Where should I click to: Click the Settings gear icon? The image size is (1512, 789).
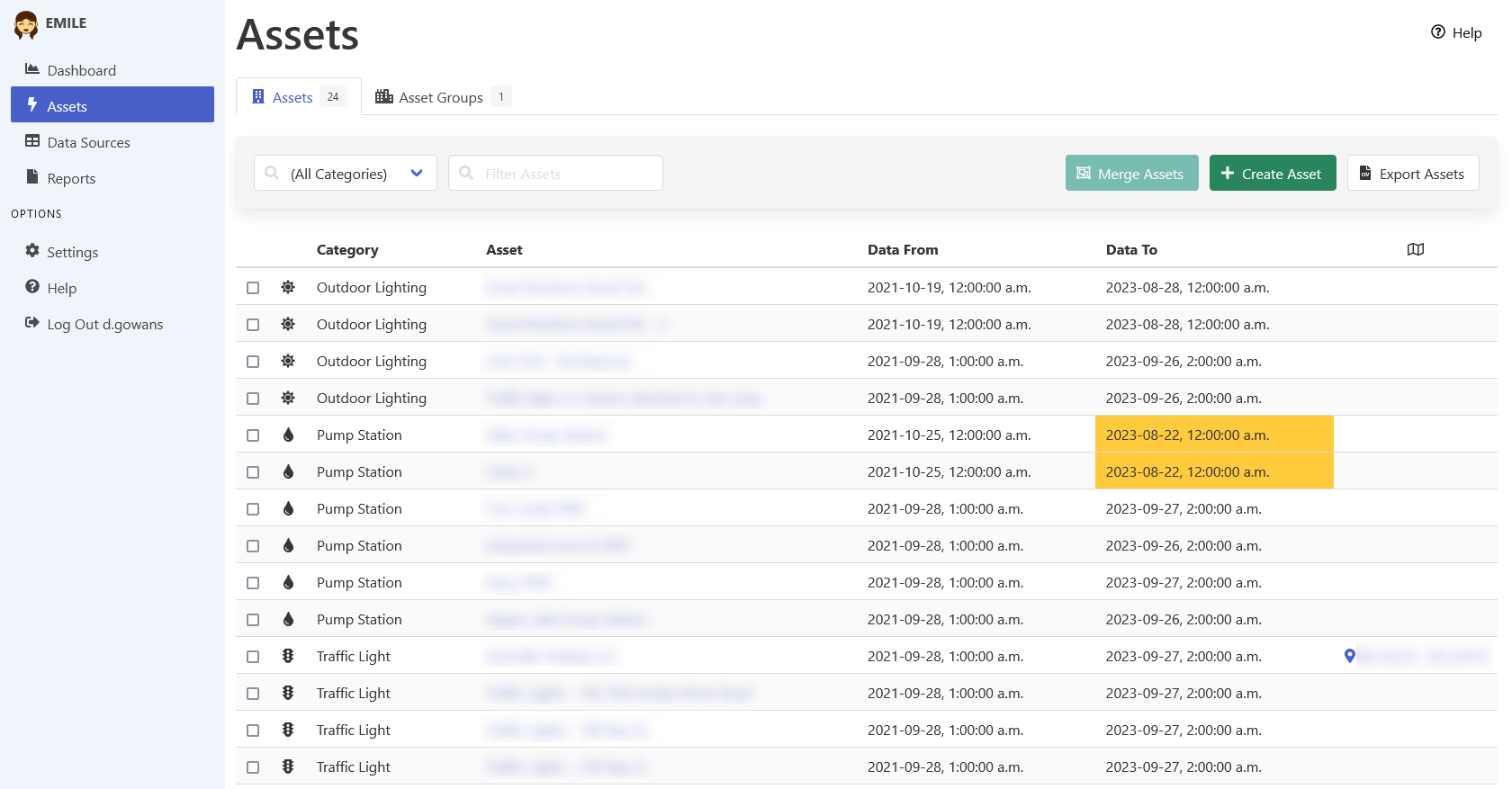(32, 251)
